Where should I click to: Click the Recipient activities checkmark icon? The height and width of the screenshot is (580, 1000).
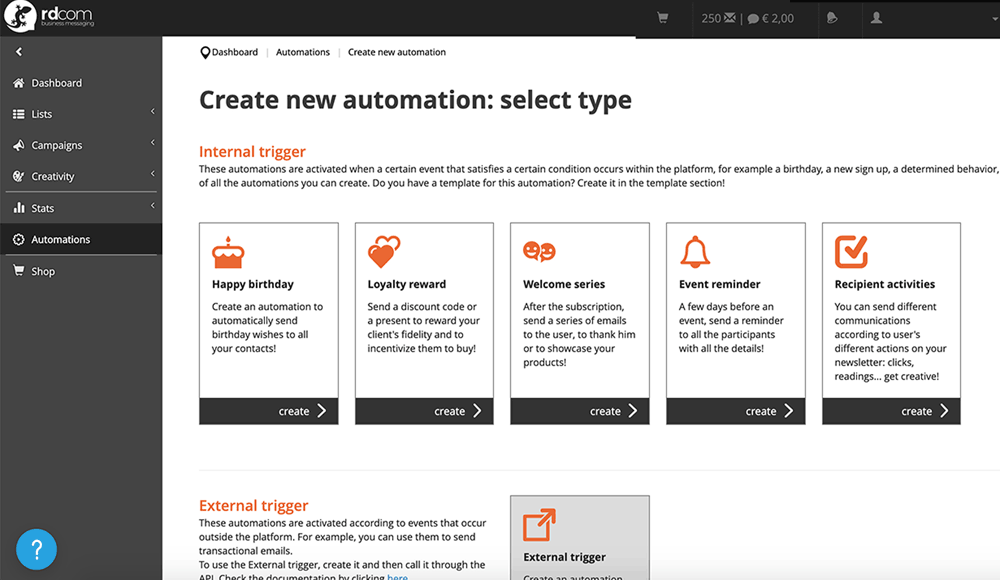click(x=851, y=252)
